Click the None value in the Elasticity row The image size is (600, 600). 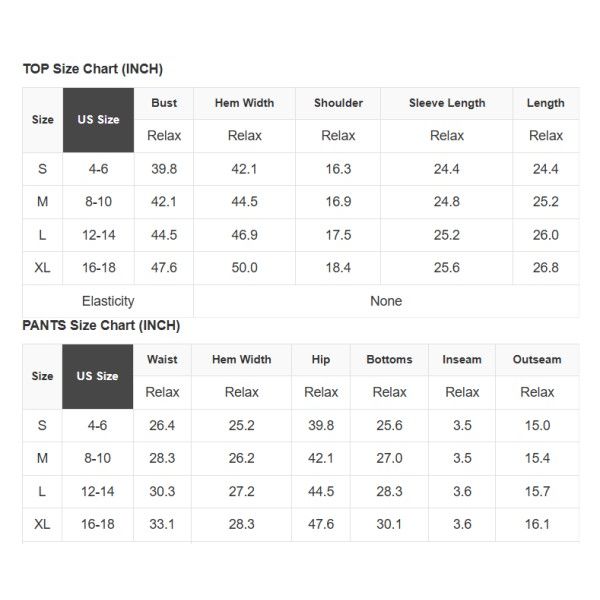click(x=386, y=301)
